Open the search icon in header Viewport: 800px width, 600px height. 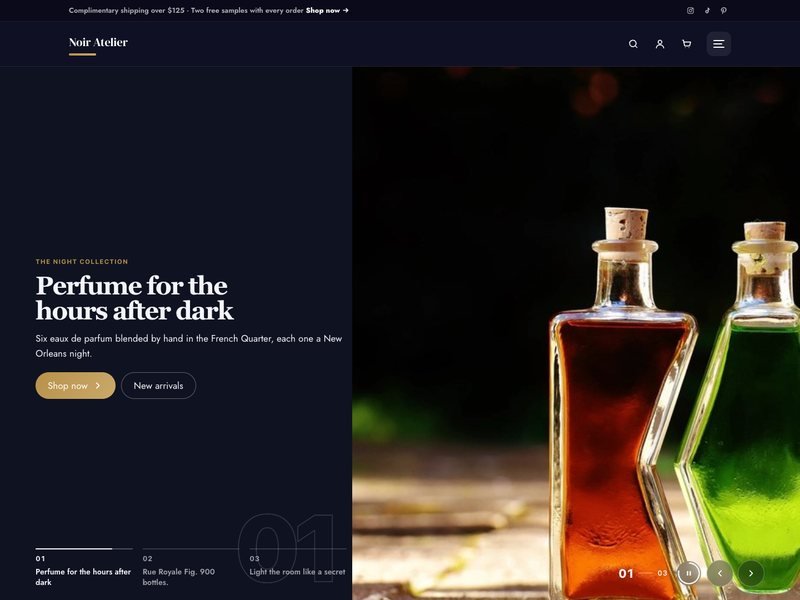[633, 44]
